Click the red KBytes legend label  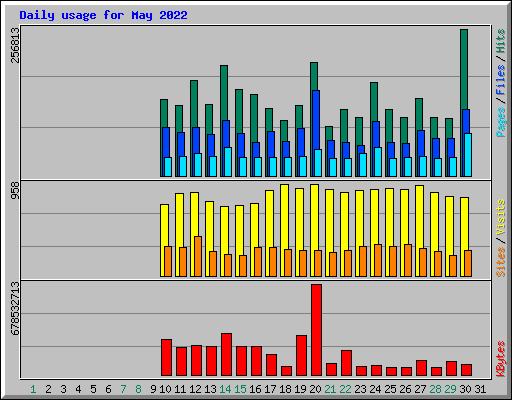501,359
